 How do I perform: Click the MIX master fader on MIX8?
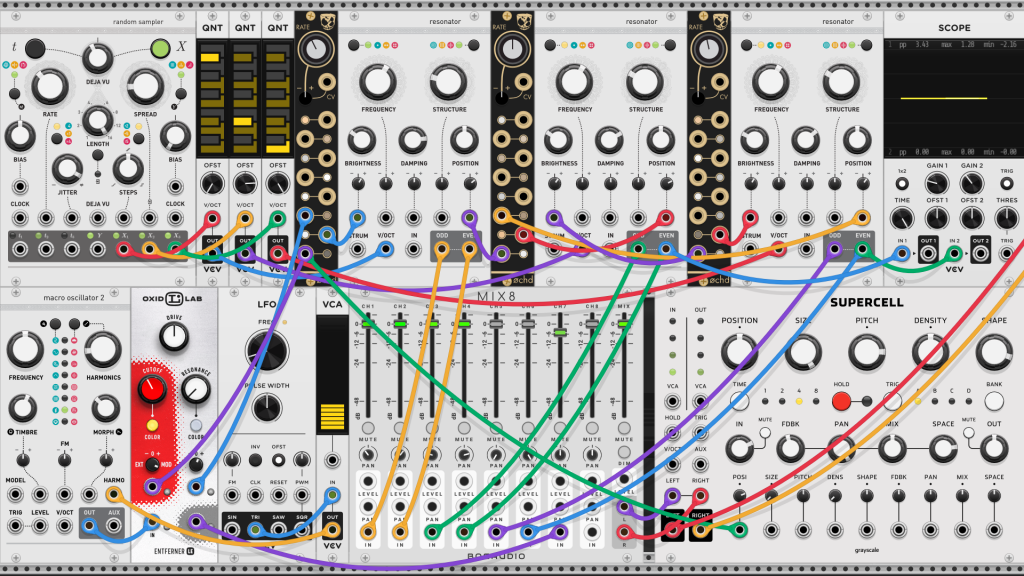click(x=624, y=324)
